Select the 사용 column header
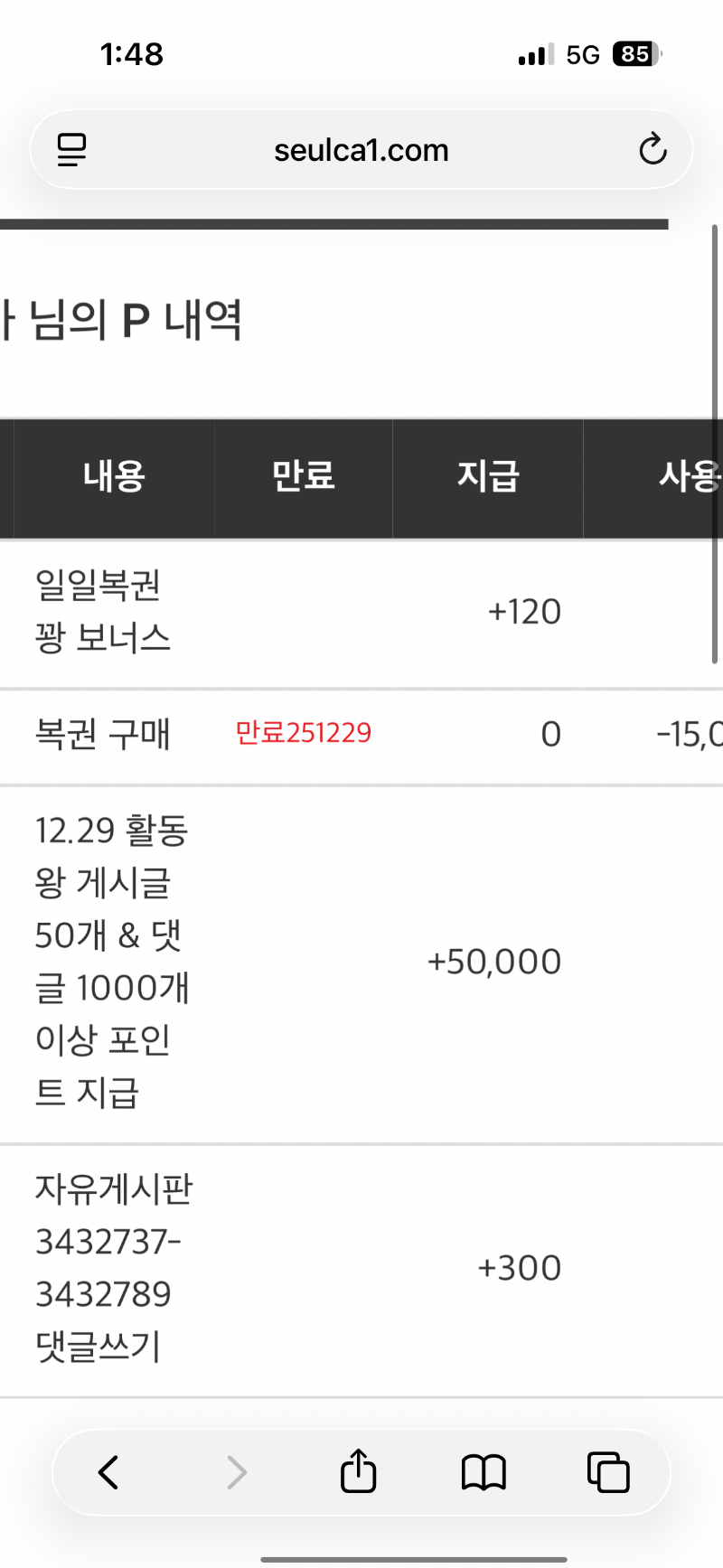This screenshot has width=723, height=1568. click(689, 476)
